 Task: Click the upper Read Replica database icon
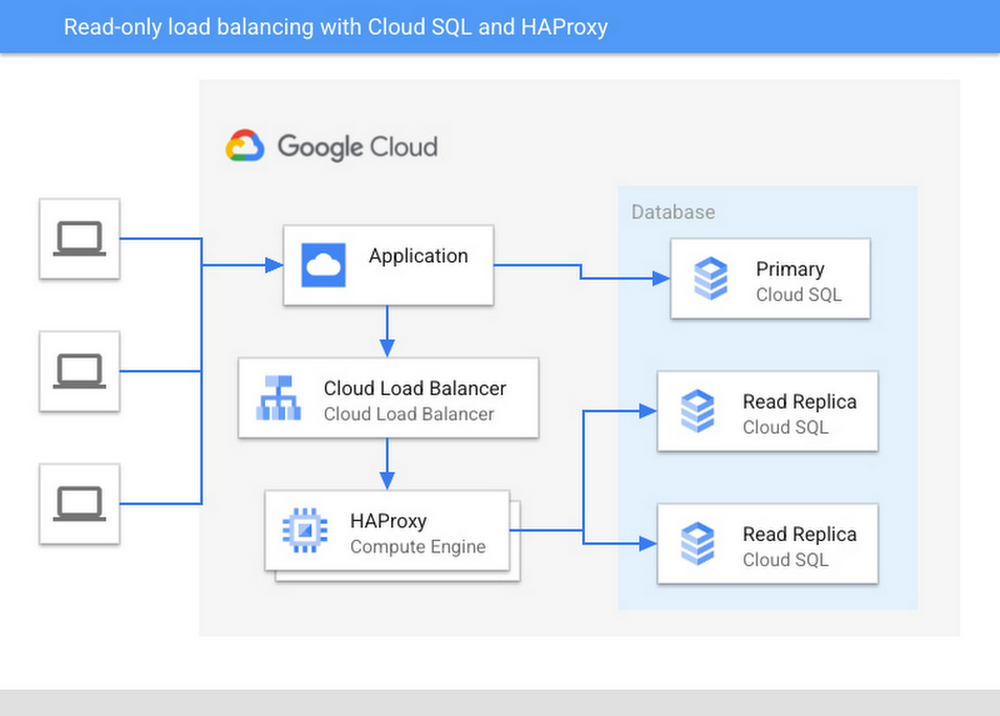coord(702,411)
